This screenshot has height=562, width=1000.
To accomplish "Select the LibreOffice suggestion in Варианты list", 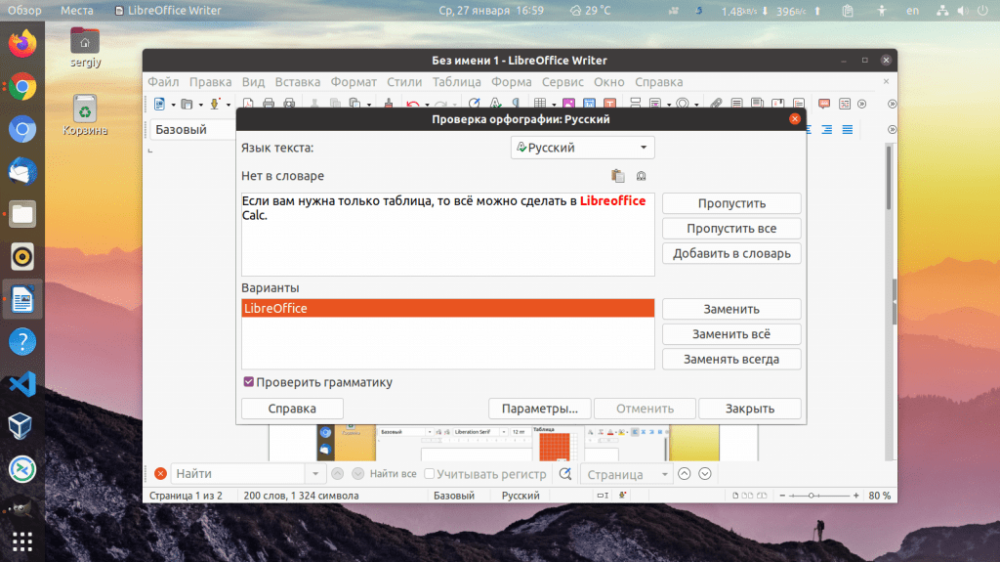I will [x=447, y=309].
